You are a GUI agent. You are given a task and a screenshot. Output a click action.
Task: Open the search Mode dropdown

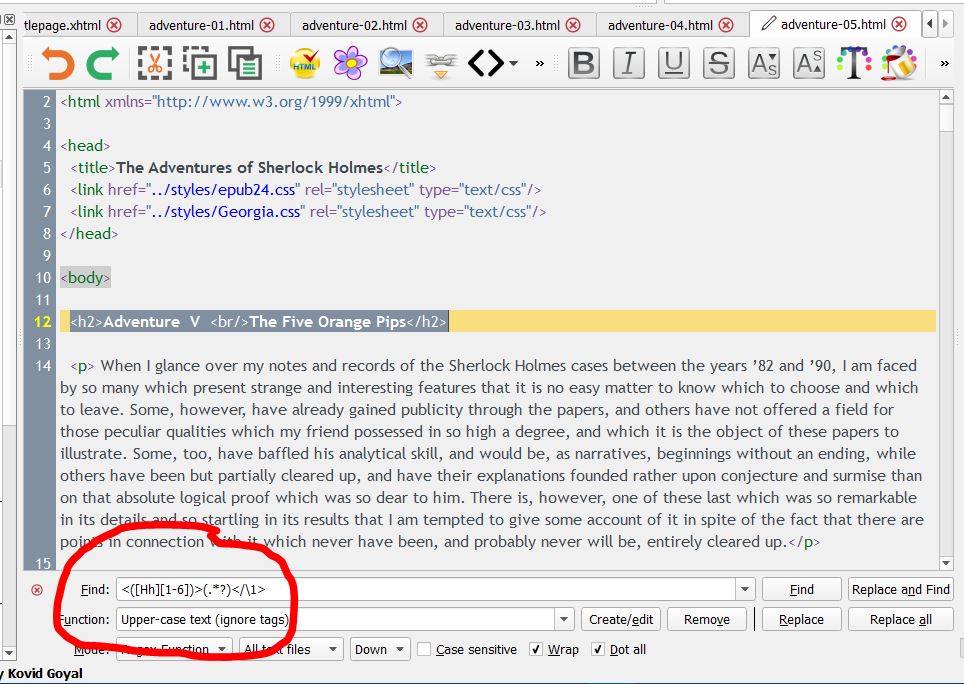[x=174, y=649]
